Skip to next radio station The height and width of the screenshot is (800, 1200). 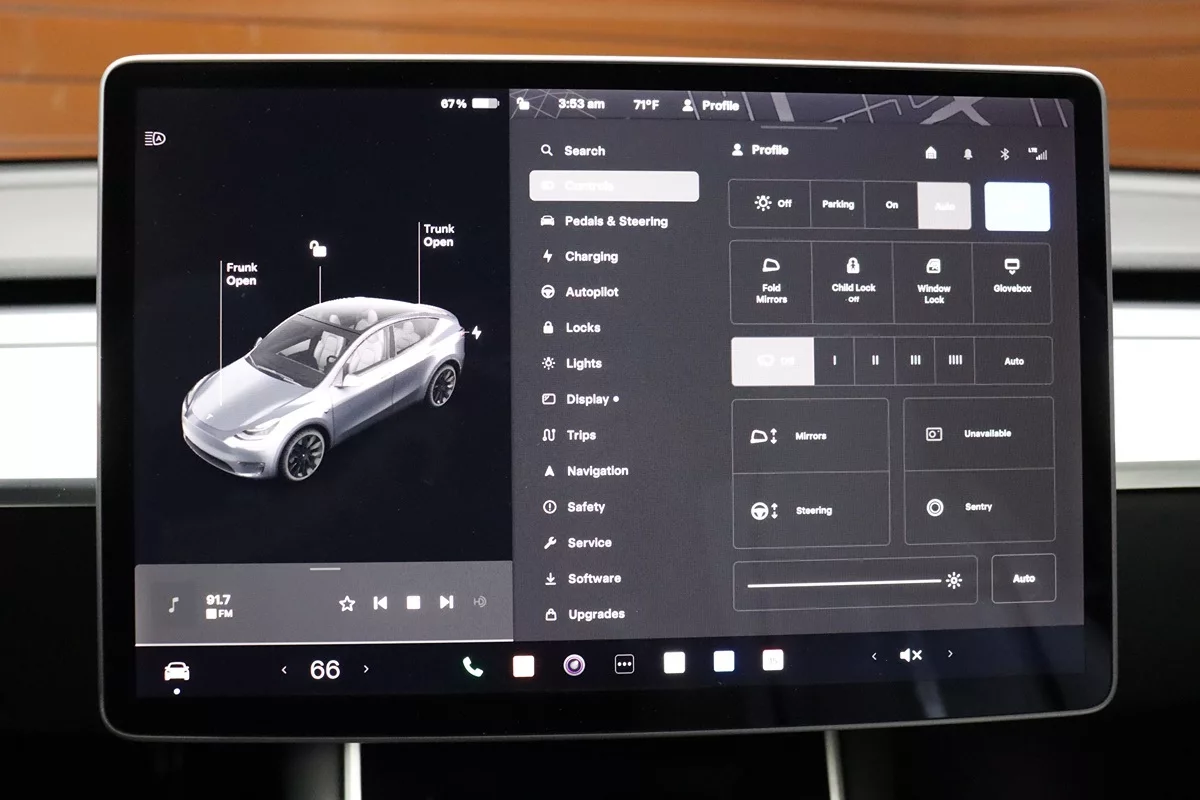446,602
